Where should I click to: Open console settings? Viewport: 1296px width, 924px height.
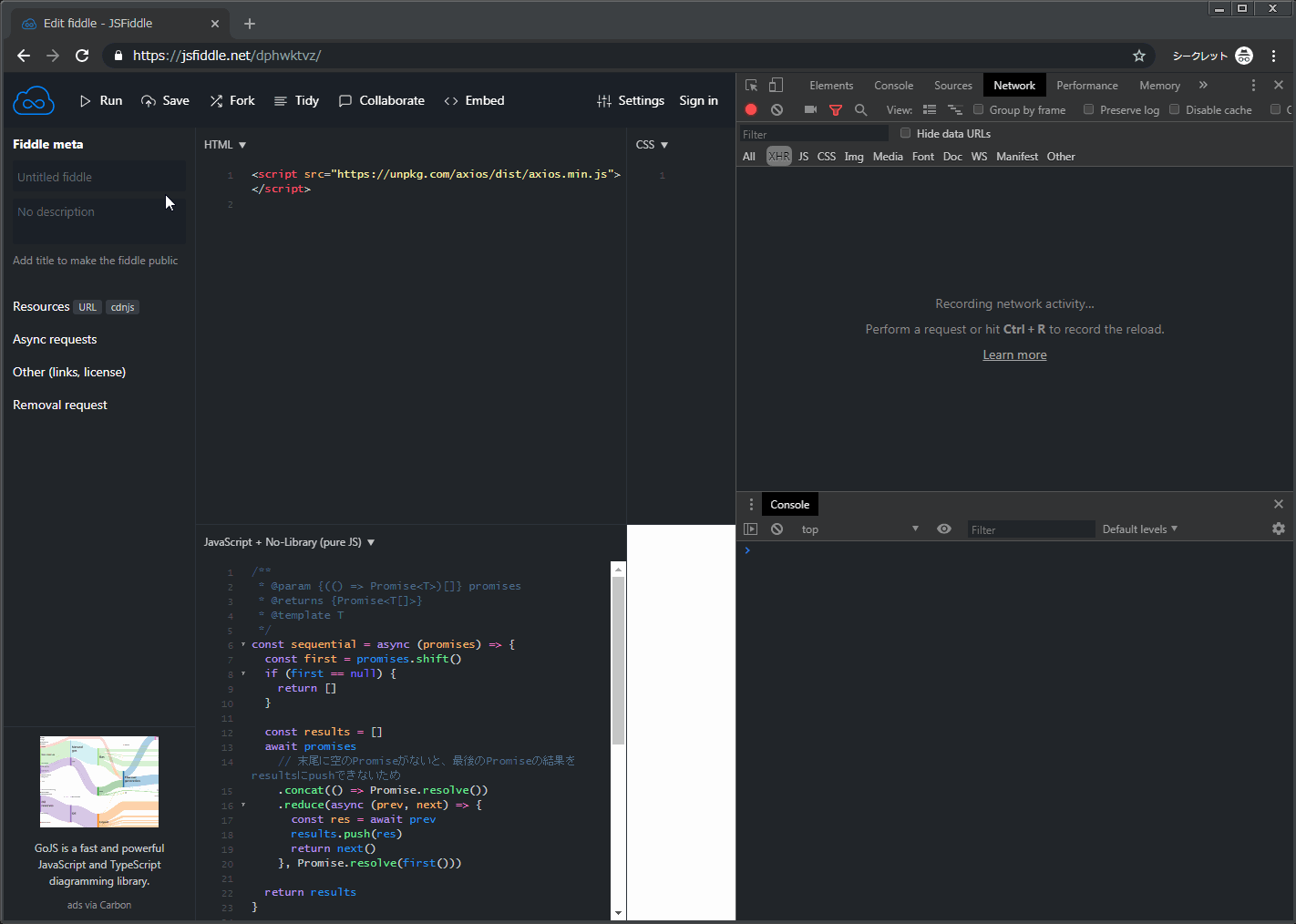1279,529
